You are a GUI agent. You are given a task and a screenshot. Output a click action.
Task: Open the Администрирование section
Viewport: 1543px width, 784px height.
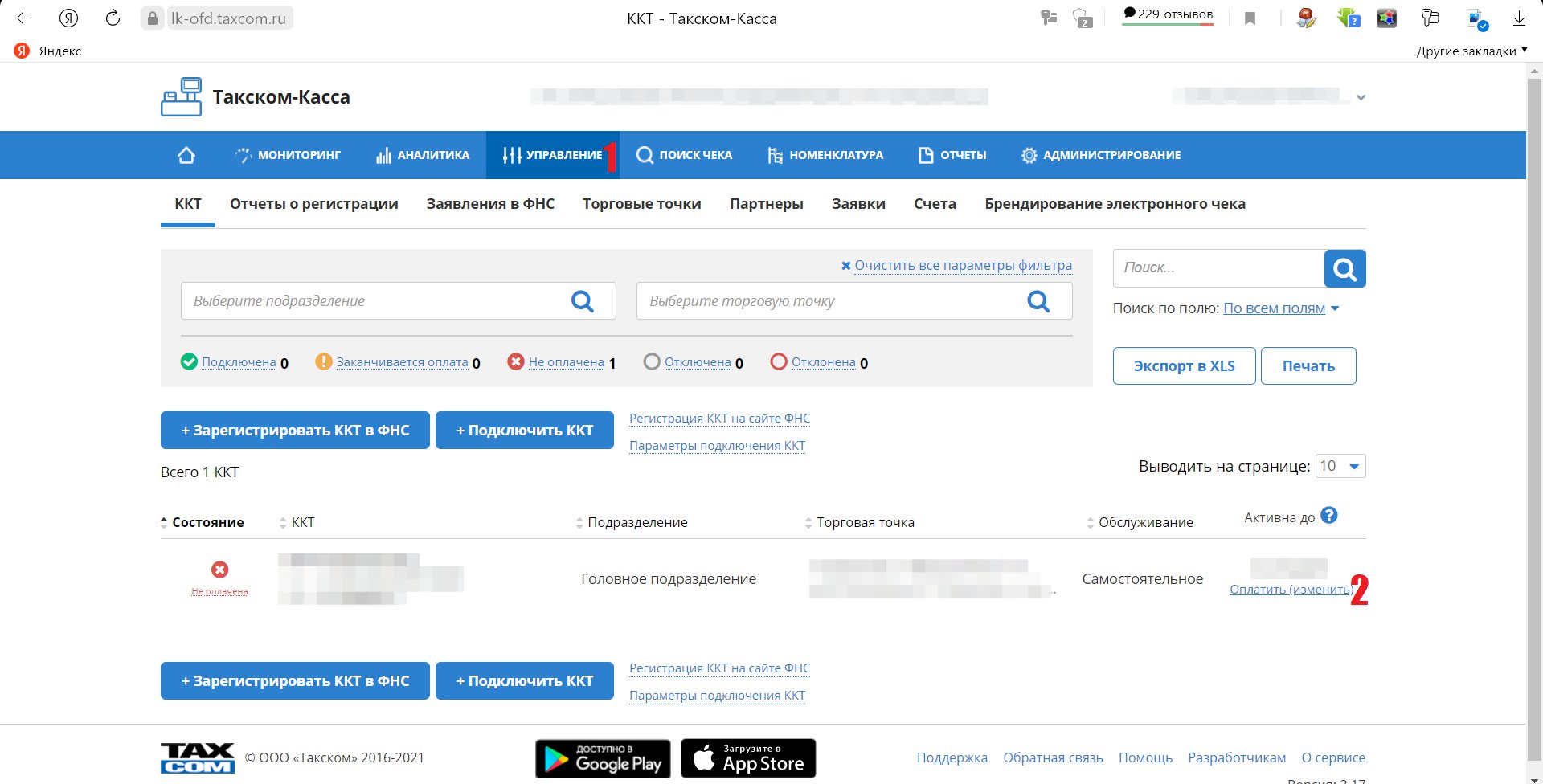point(1100,155)
